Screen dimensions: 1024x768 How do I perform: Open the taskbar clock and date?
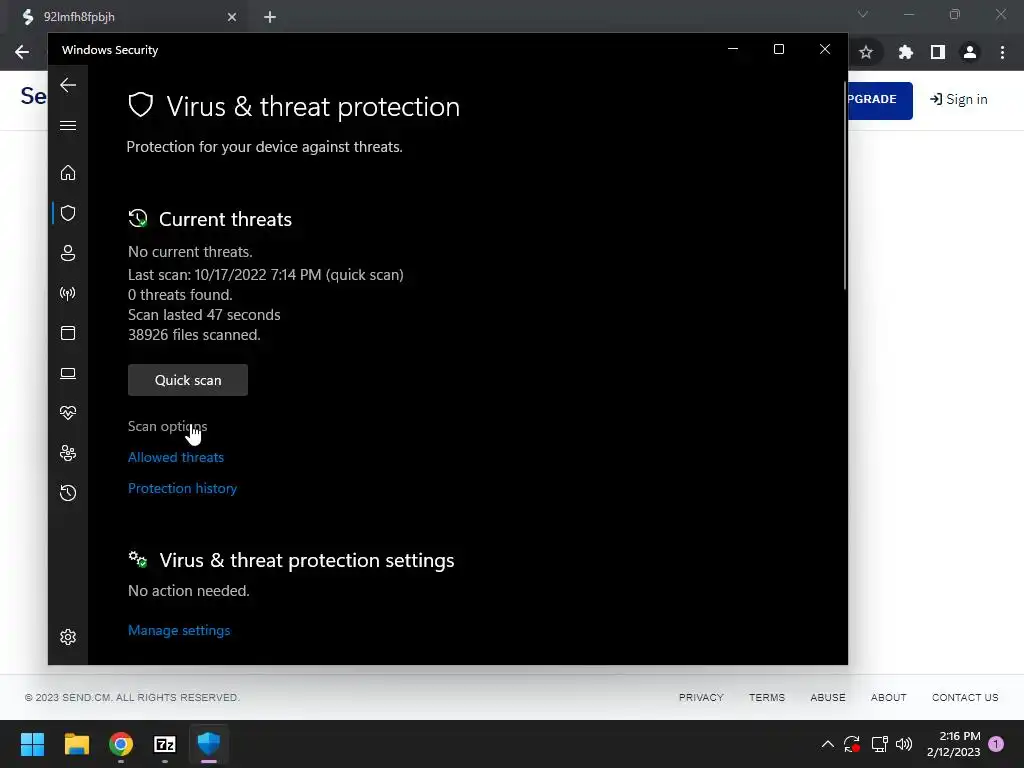(x=953, y=744)
